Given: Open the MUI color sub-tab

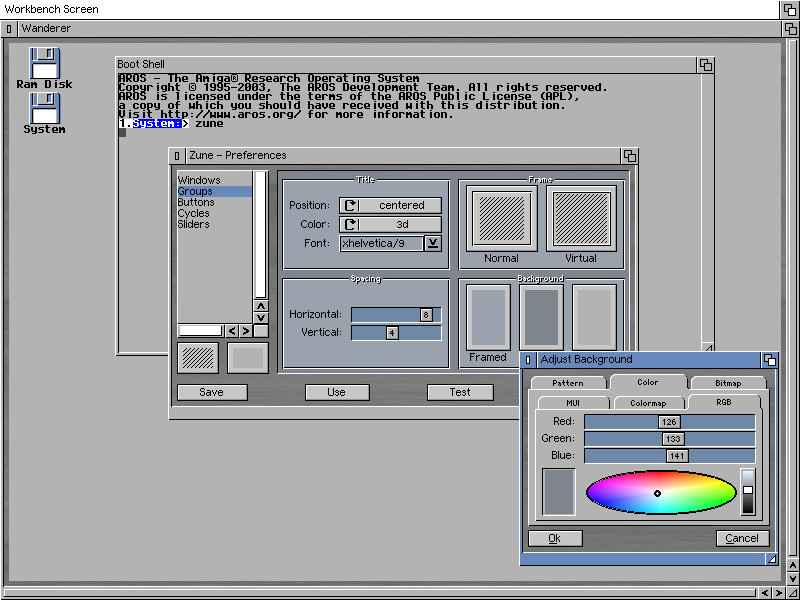Looking at the screenshot, I should pos(573,403).
